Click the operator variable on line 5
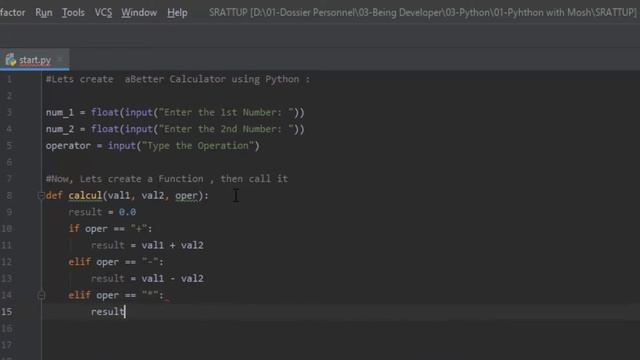 tap(68, 146)
